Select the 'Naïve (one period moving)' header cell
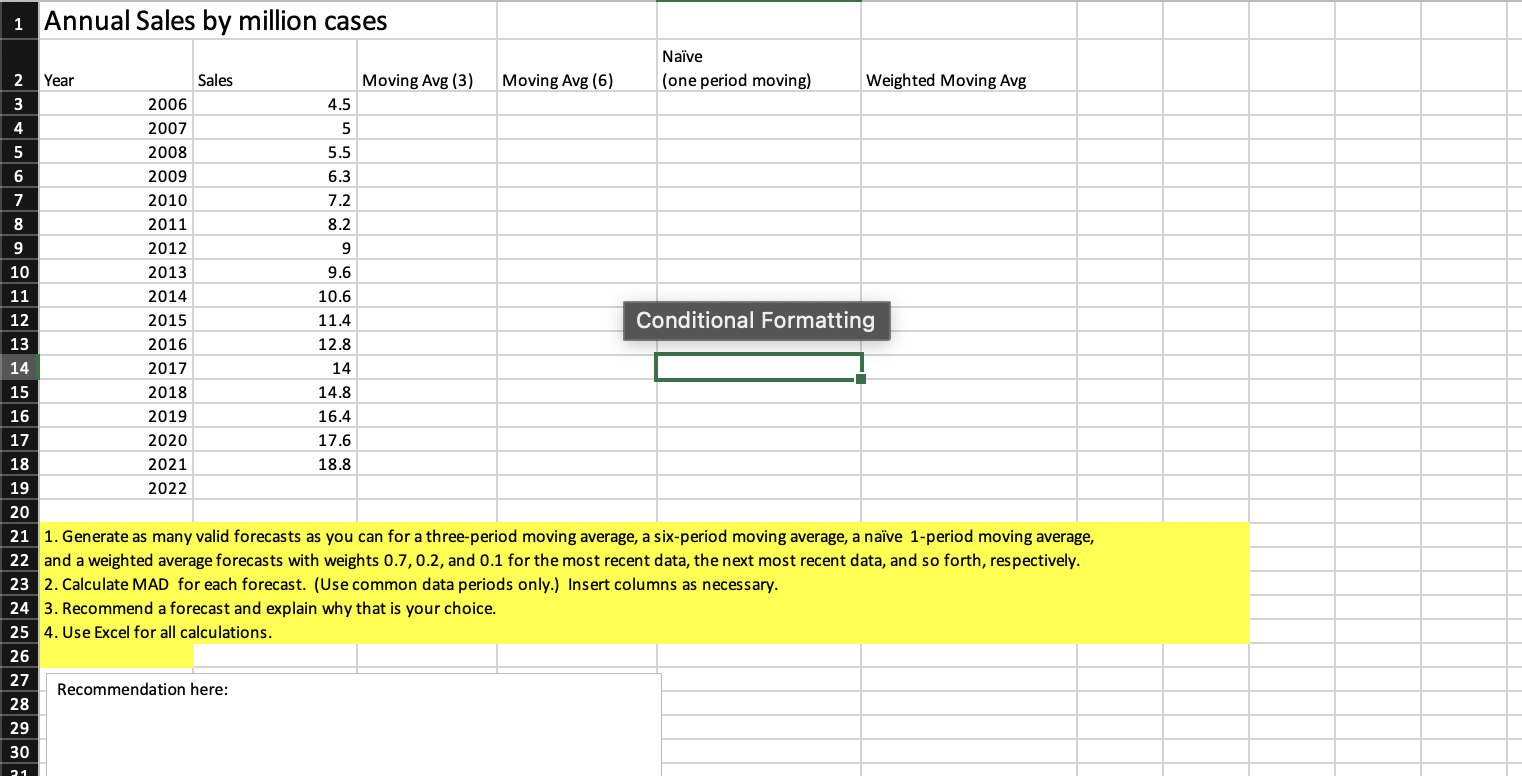Image resolution: width=1522 pixels, height=776 pixels. click(758, 67)
